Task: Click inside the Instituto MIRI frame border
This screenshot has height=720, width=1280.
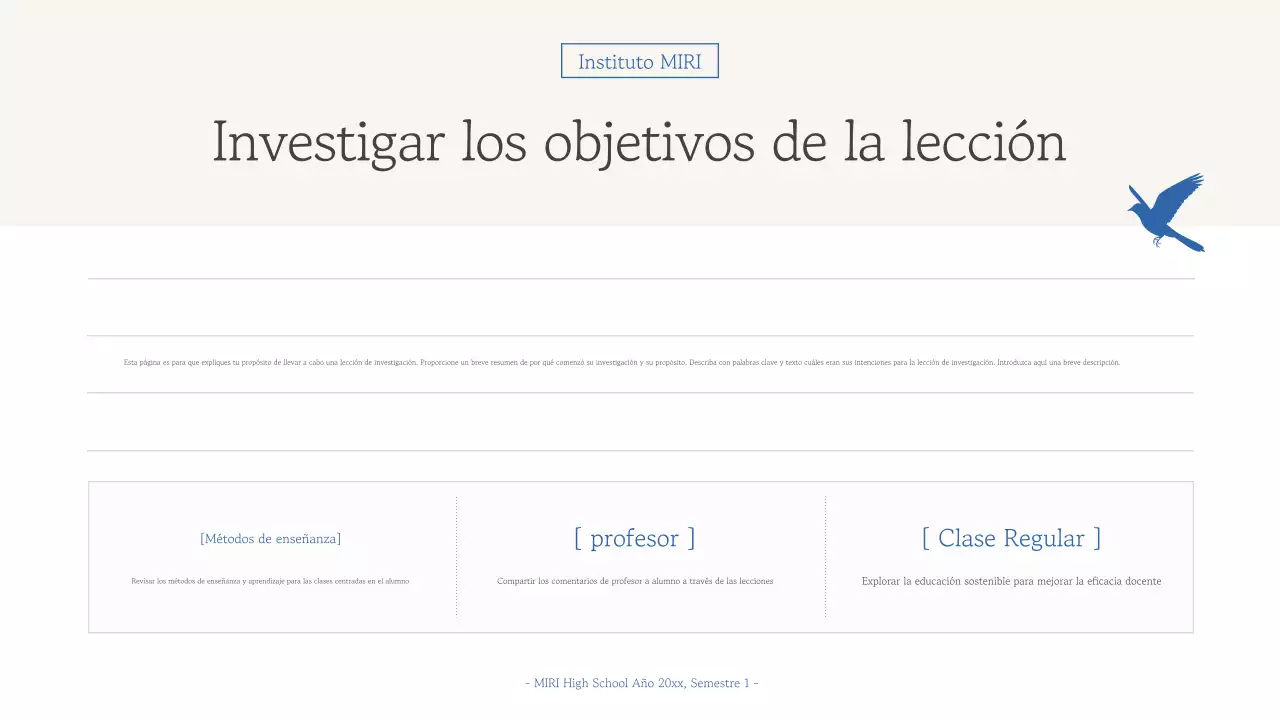Action: click(639, 60)
